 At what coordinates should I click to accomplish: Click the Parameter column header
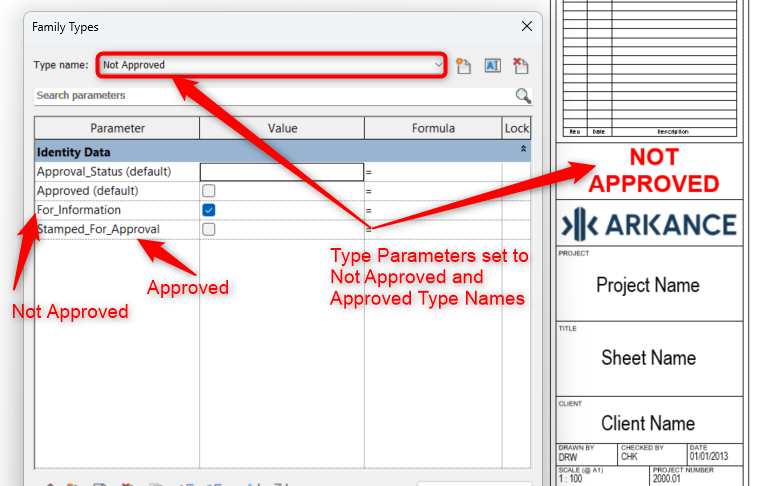click(x=117, y=128)
